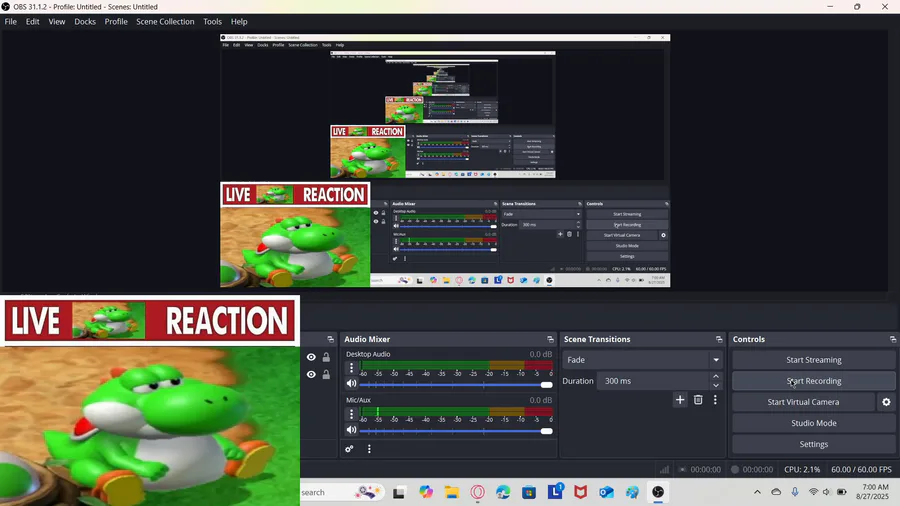Image resolution: width=900 pixels, height=506 pixels.
Task: Open Desktop Audio three-dot options menu
Action: pyautogui.click(x=351, y=368)
